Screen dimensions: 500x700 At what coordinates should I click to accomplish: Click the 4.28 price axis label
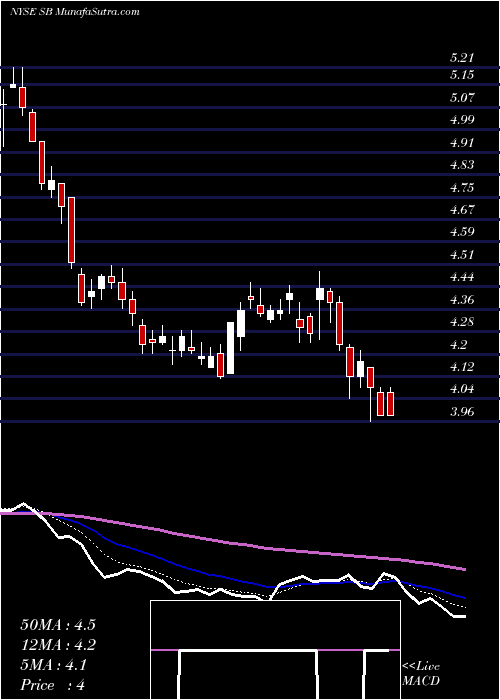coord(462,321)
